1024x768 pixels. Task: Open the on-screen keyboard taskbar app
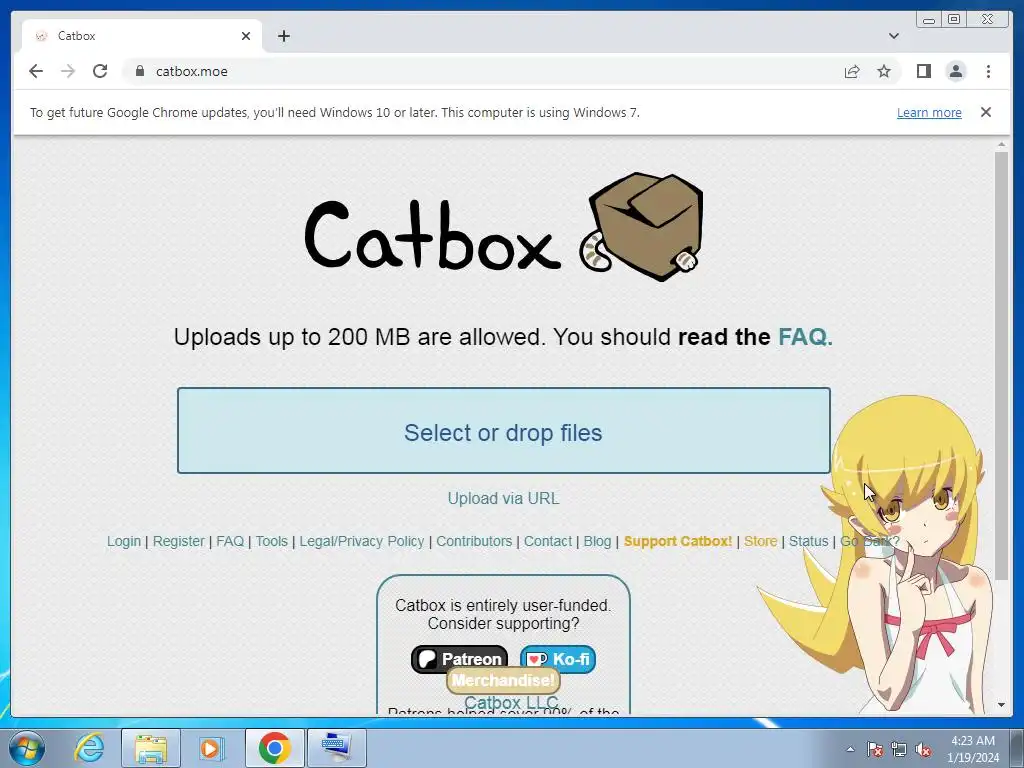pos(336,748)
